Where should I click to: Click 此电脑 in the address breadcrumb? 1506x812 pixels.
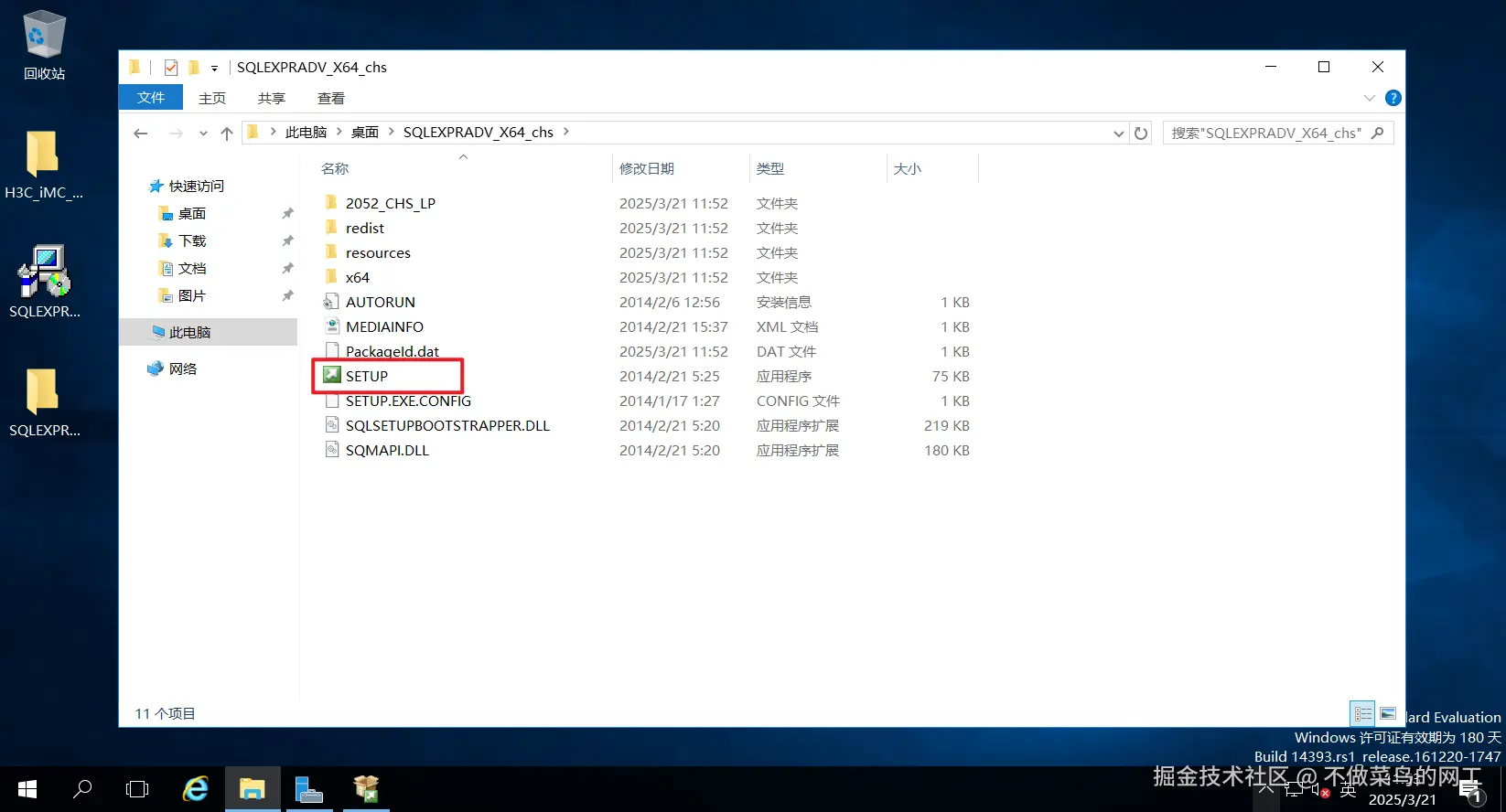click(x=306, y=132)
